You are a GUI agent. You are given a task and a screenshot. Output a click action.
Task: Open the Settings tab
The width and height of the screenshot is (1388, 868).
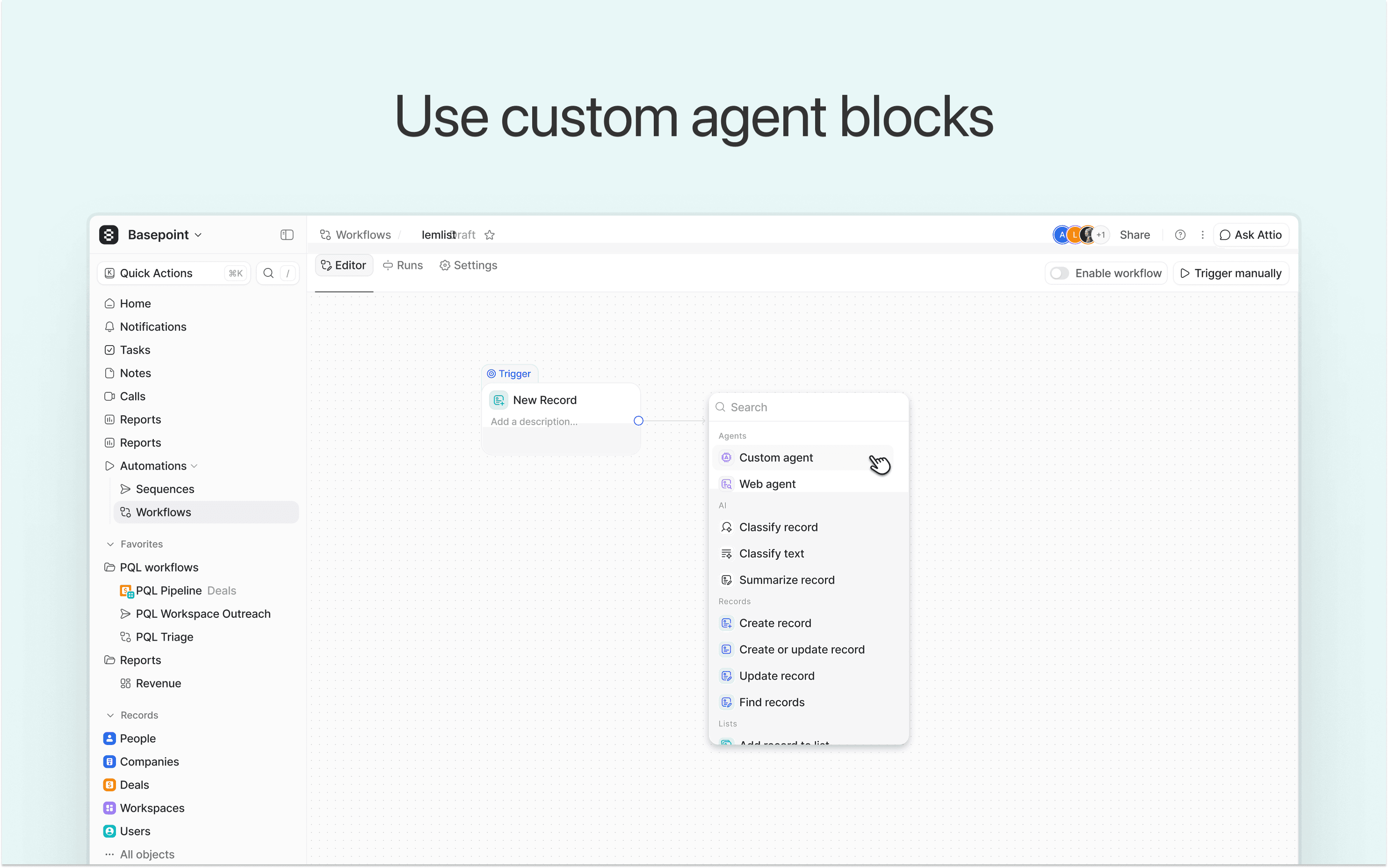(469, 265)
